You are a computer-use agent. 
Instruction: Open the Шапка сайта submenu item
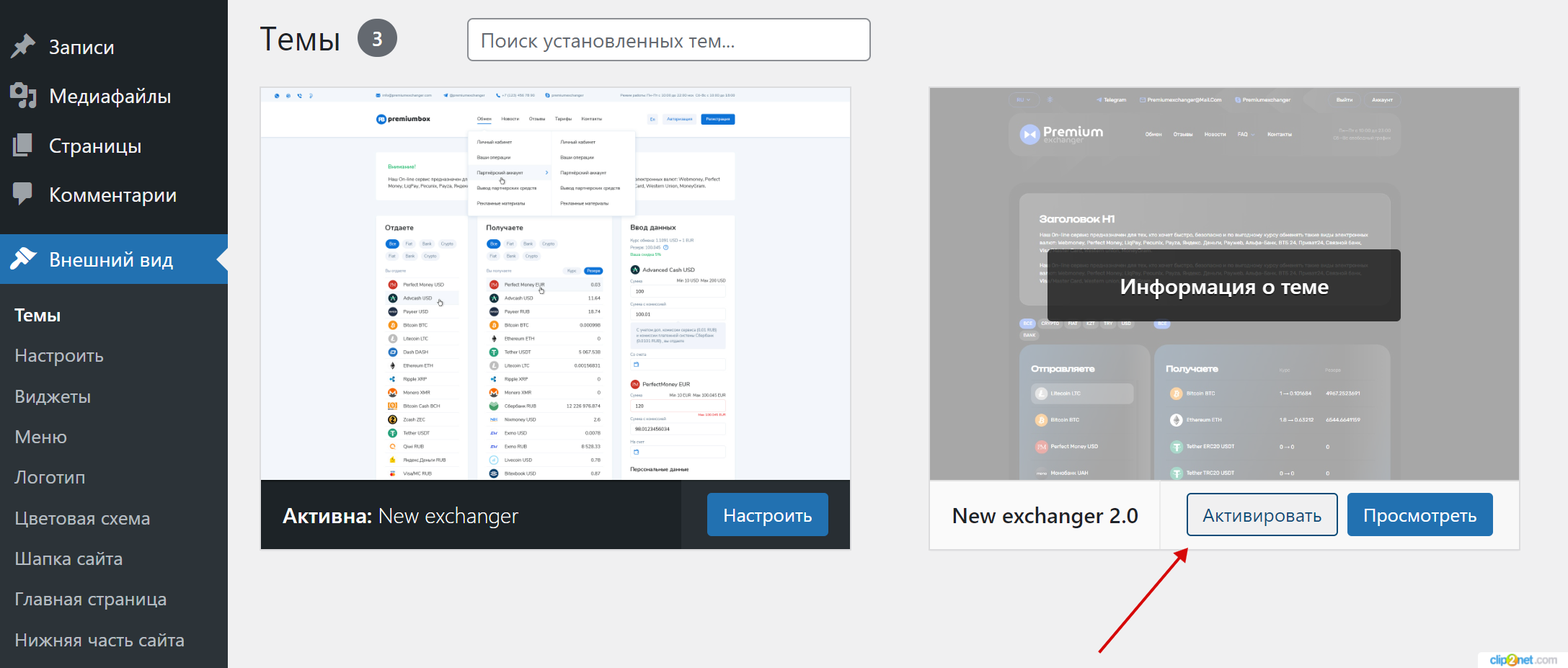(68, 559)
